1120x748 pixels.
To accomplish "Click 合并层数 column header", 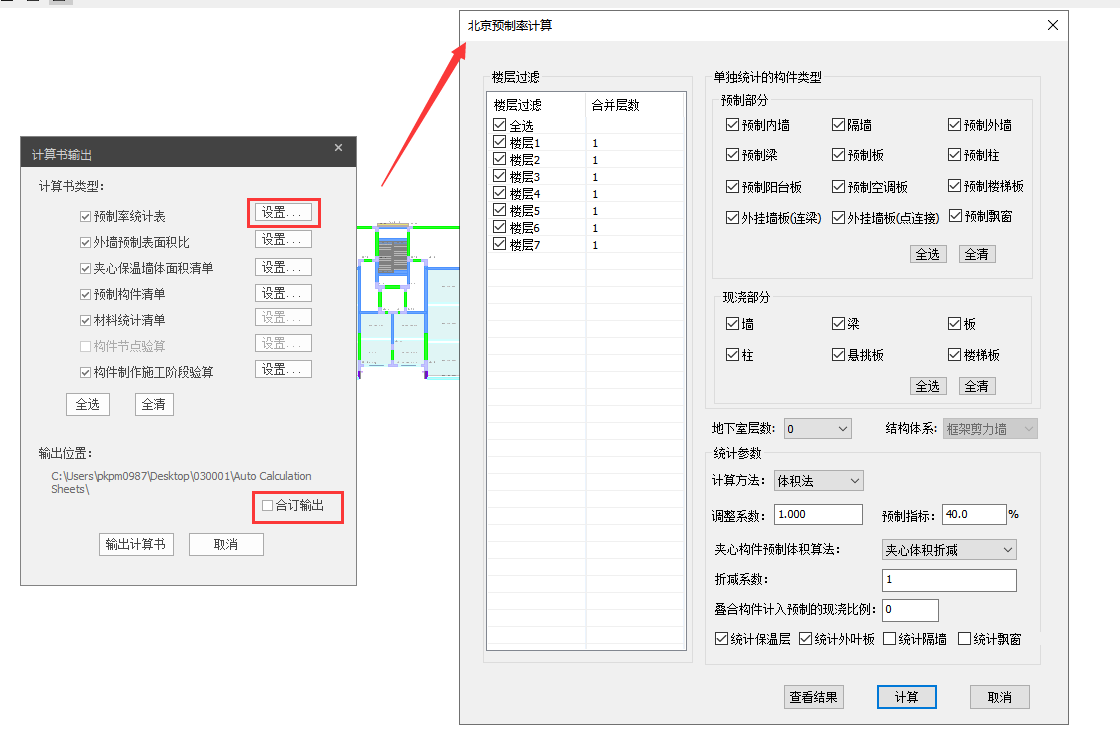I will click(634, 105).
